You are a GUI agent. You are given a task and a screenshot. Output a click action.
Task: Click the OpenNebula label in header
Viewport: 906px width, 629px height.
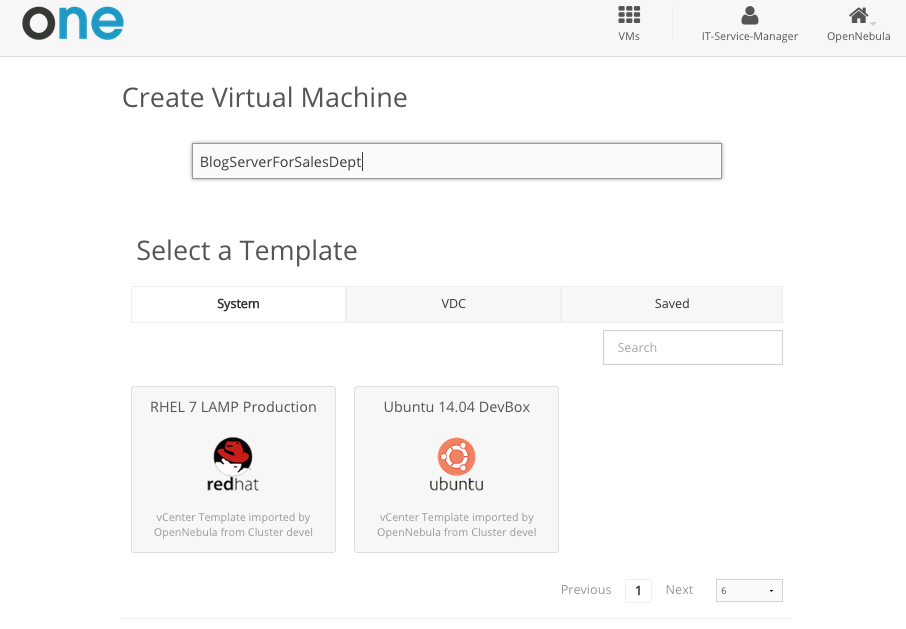(x=859, y=36)
